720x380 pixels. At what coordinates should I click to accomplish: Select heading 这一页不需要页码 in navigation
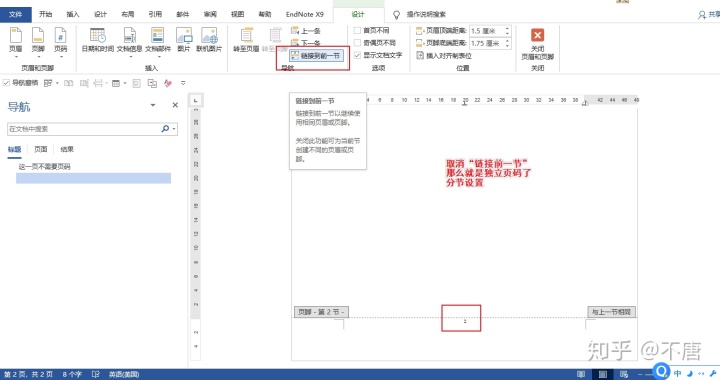[x=45, y=167]
